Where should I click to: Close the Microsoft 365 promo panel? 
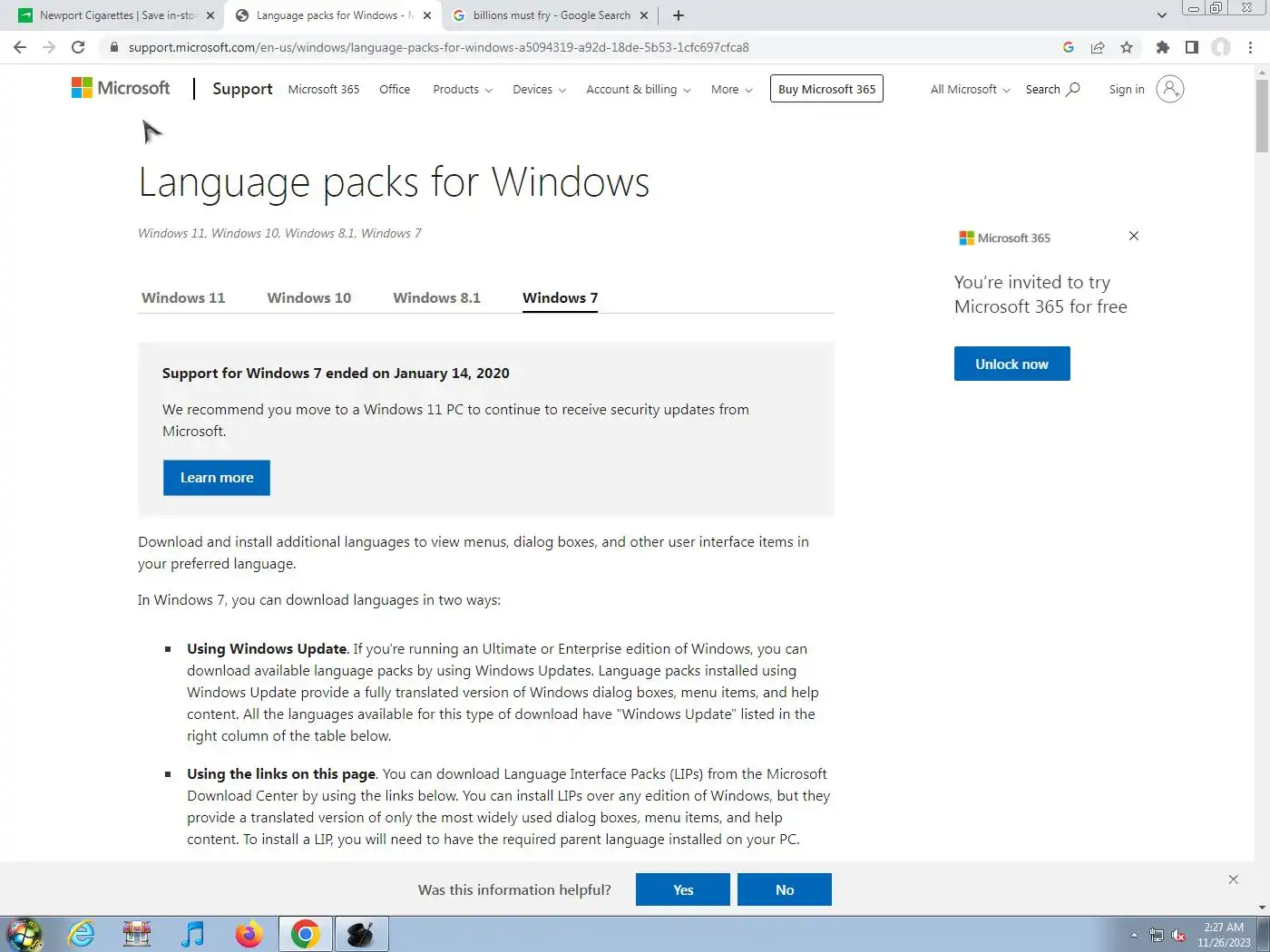(x=1133, y=236)
